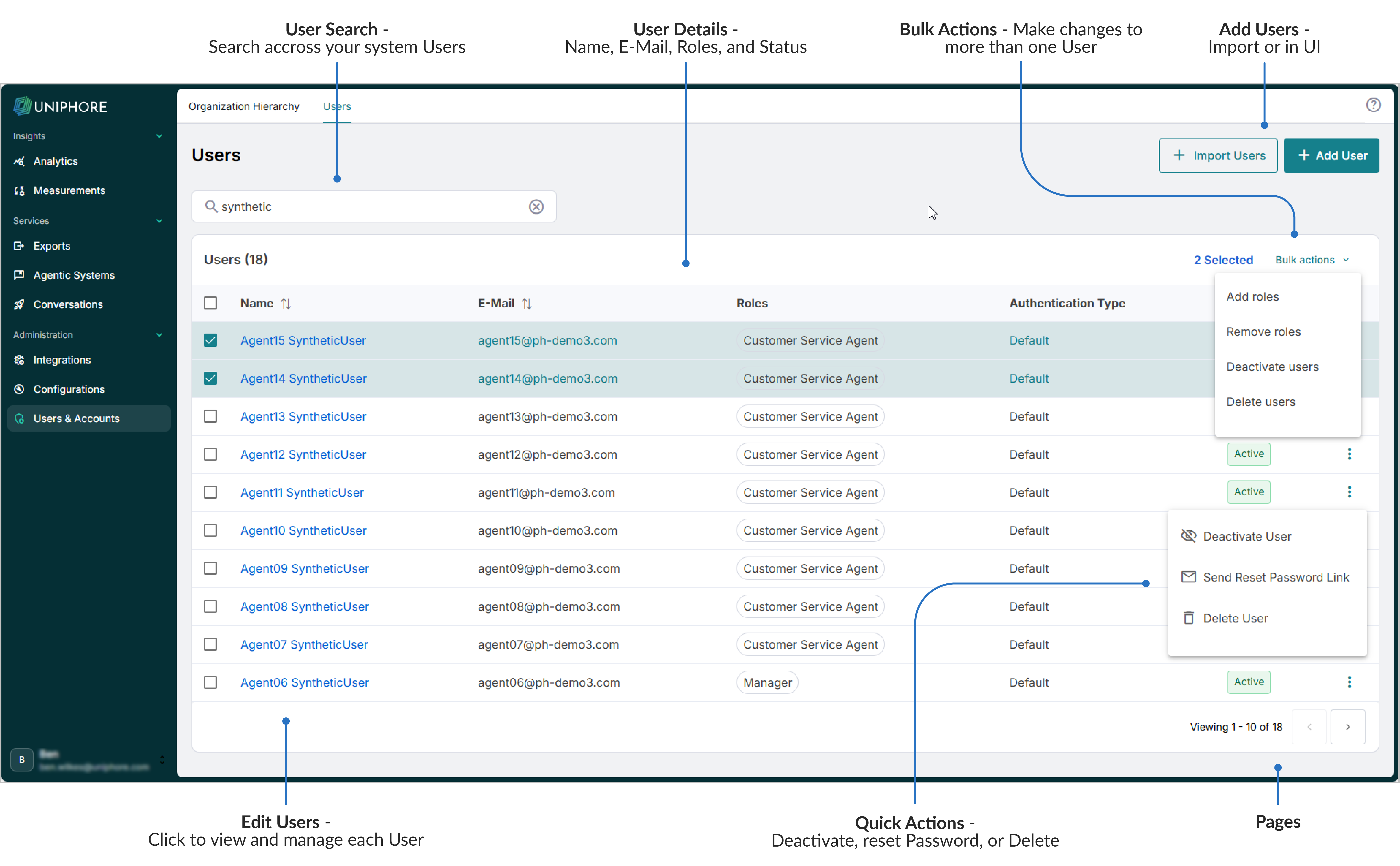Image resolution: width=1400 pixels, height=866 pixels.
Task: Click the user search input field
Action: [x=374, y=207]
